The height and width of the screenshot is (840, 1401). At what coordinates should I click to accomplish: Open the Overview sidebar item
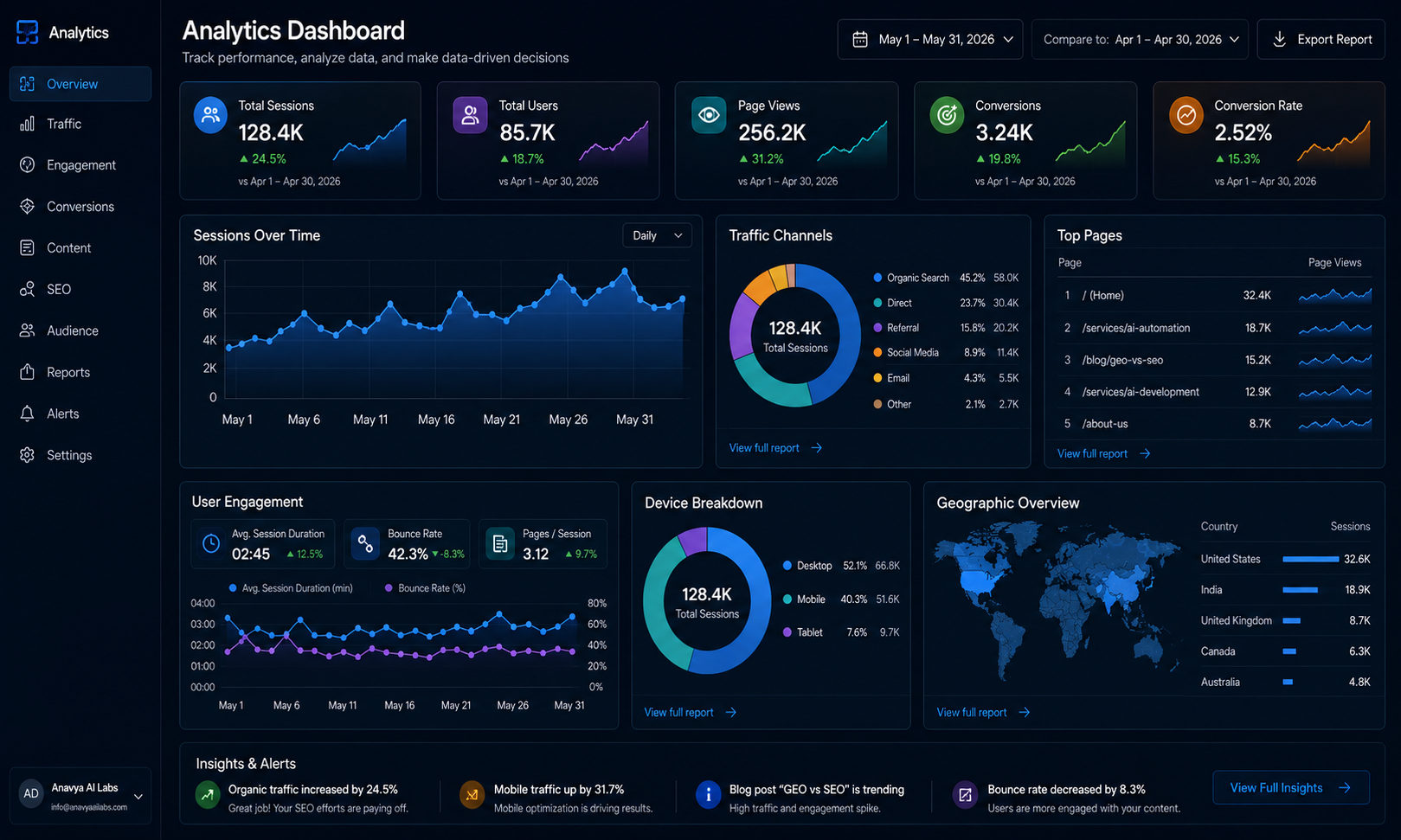[x=80, y=84]
